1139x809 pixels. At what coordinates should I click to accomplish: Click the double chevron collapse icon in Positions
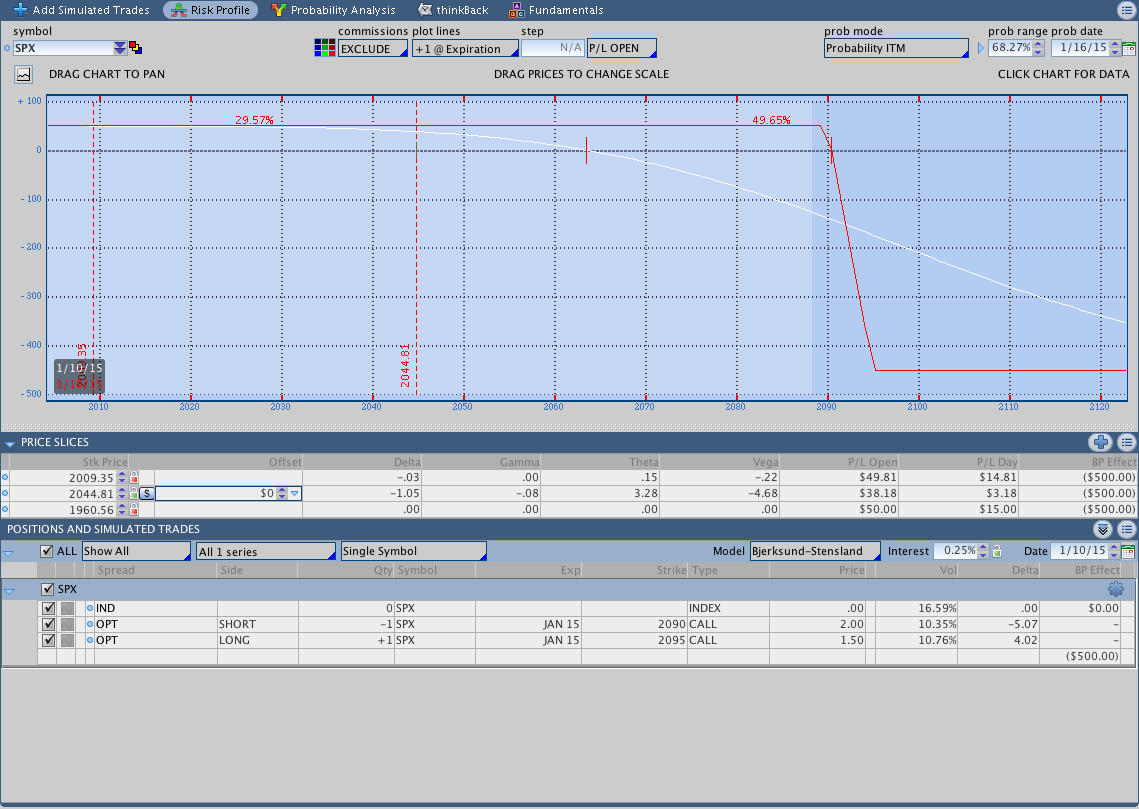(1102, 529)
